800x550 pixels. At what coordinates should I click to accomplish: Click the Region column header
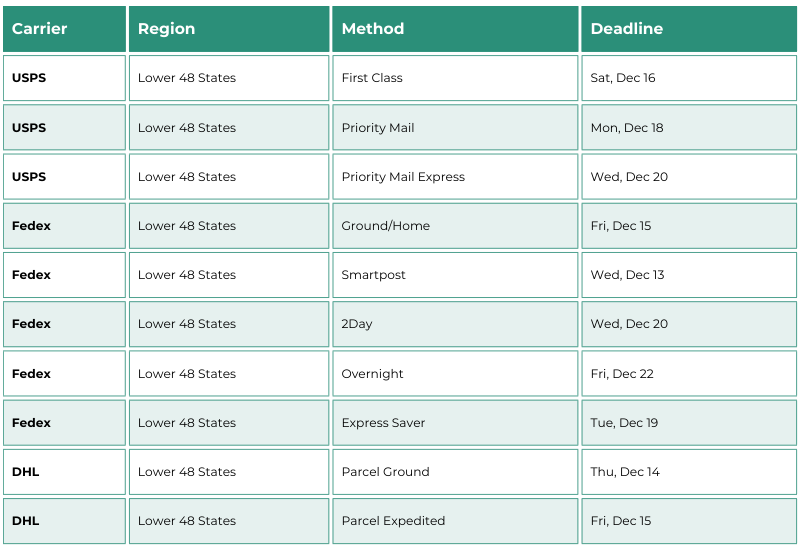(x=229, y=29)
